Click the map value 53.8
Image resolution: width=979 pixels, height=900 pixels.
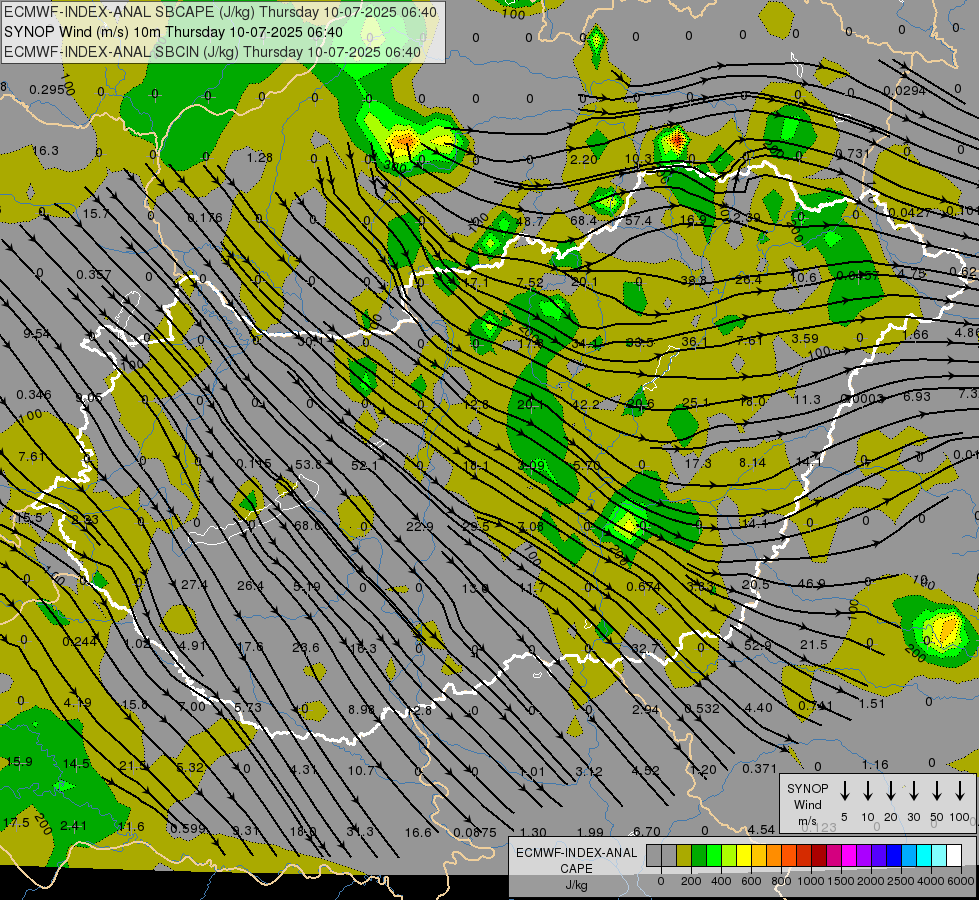308,464
